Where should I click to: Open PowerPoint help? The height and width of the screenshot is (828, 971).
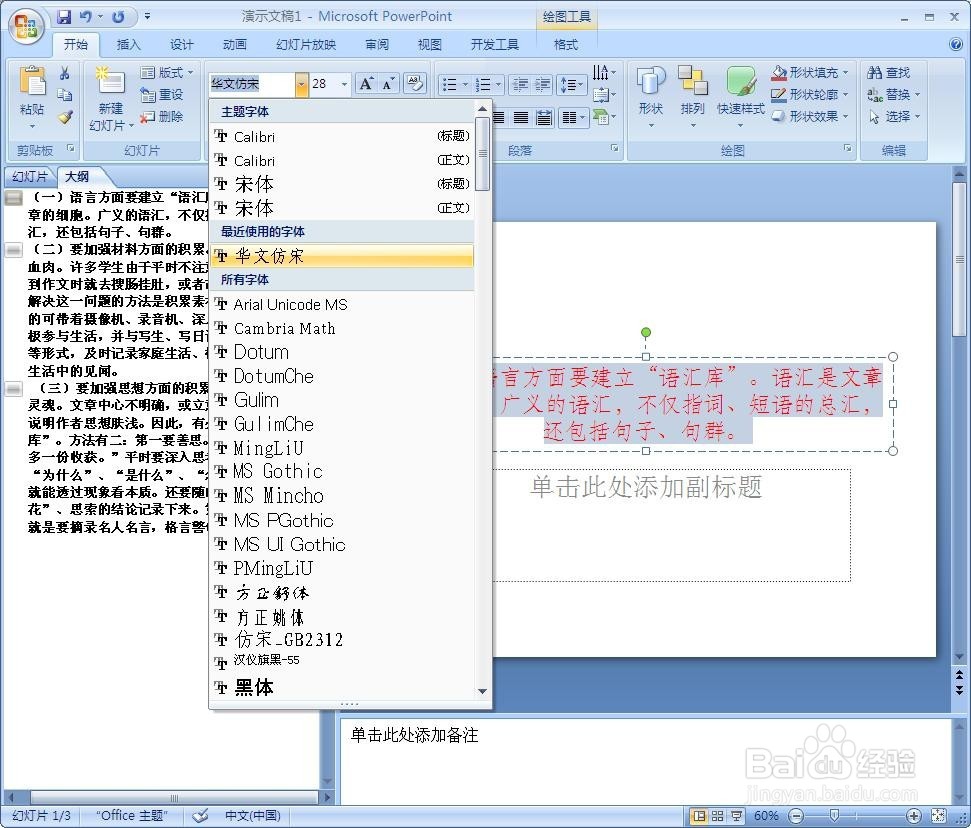[956, 44]
